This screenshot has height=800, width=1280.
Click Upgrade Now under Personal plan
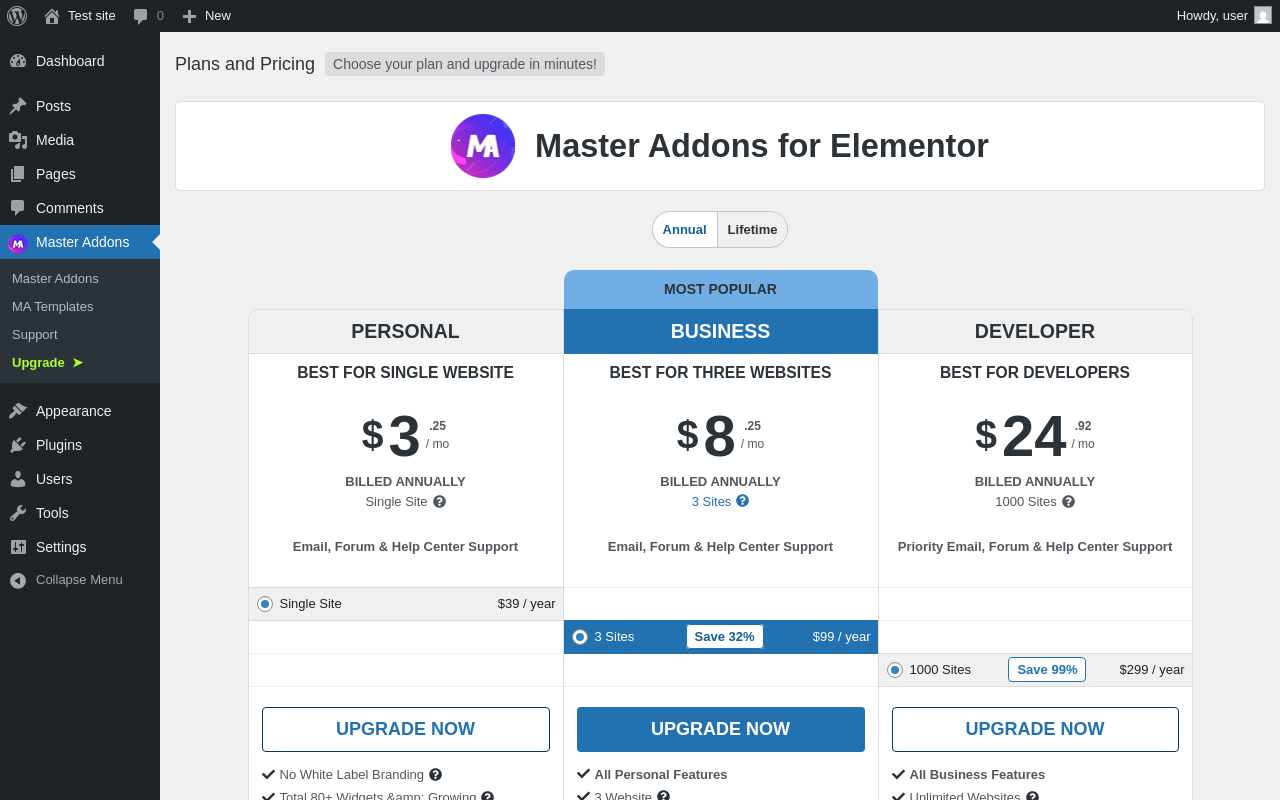coord(405,729)
